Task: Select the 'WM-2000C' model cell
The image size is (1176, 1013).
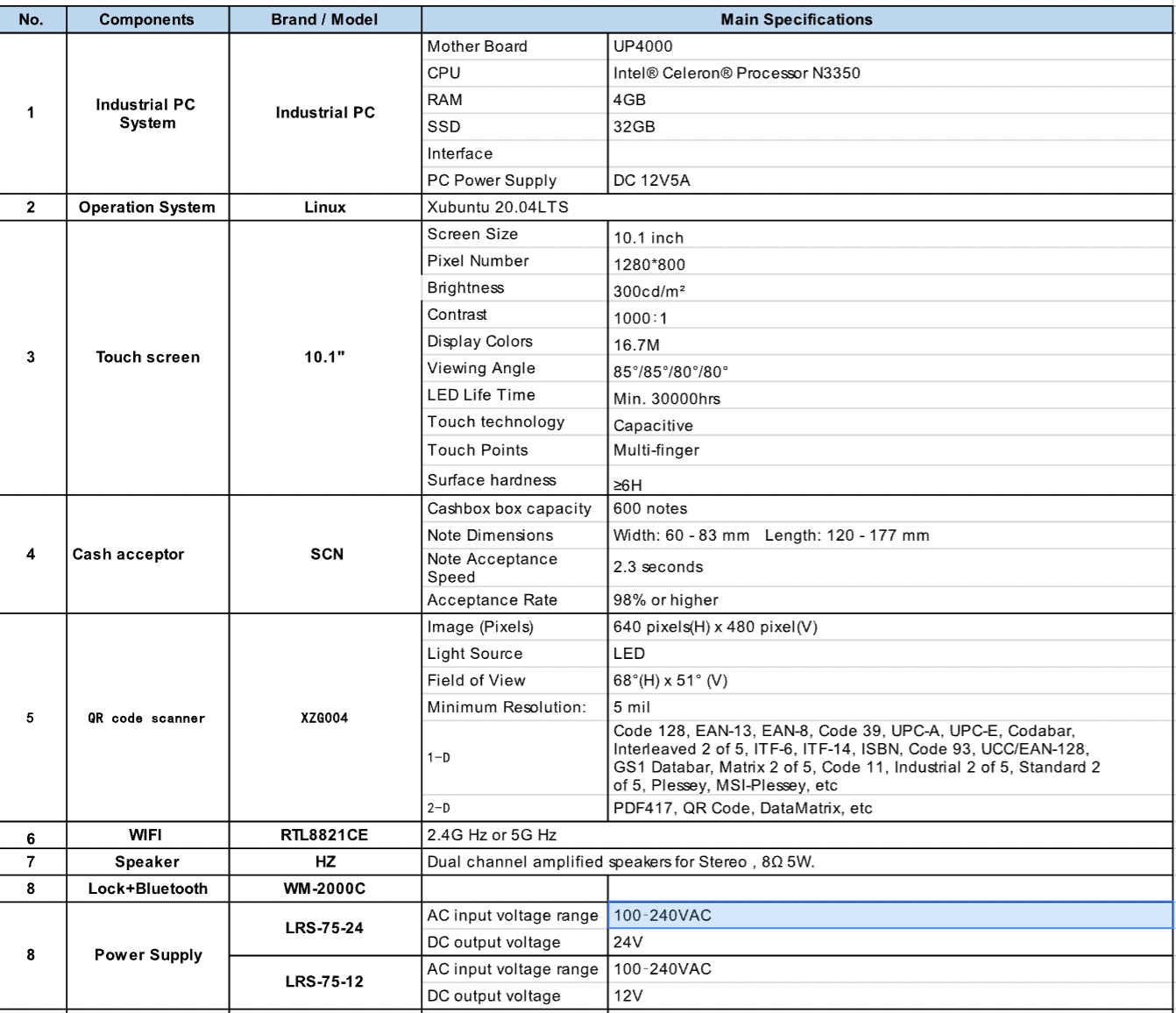Action: coord(325,889)
